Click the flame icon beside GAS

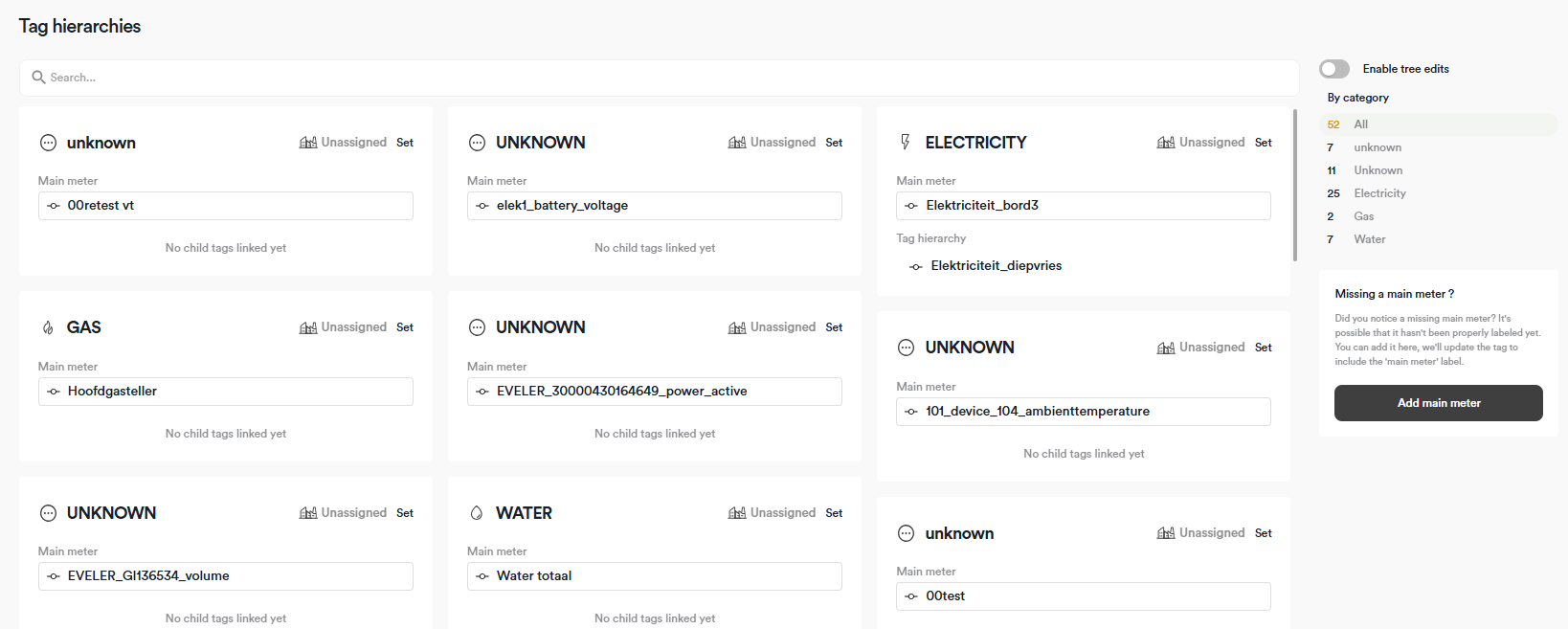point(48,327)
